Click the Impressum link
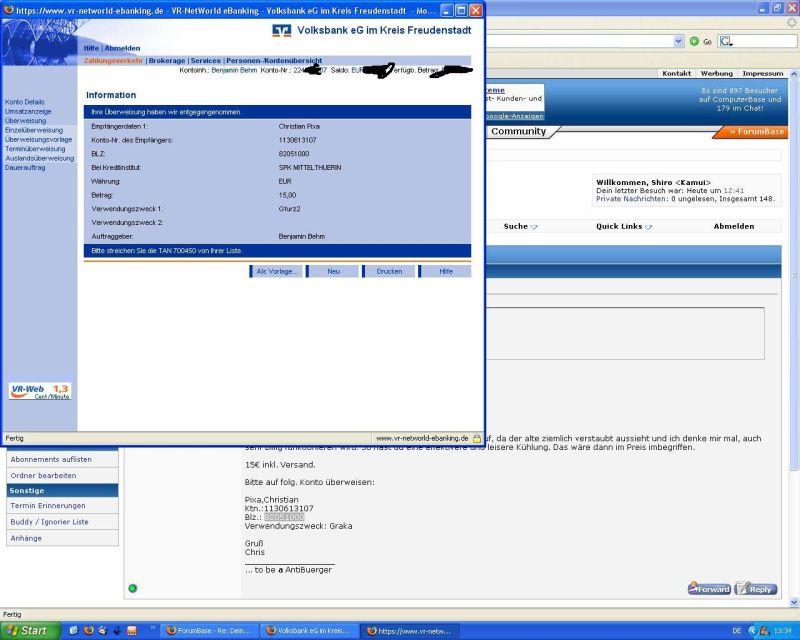Image resolution: width=800 pixels, height=640 pixels. 763,73
